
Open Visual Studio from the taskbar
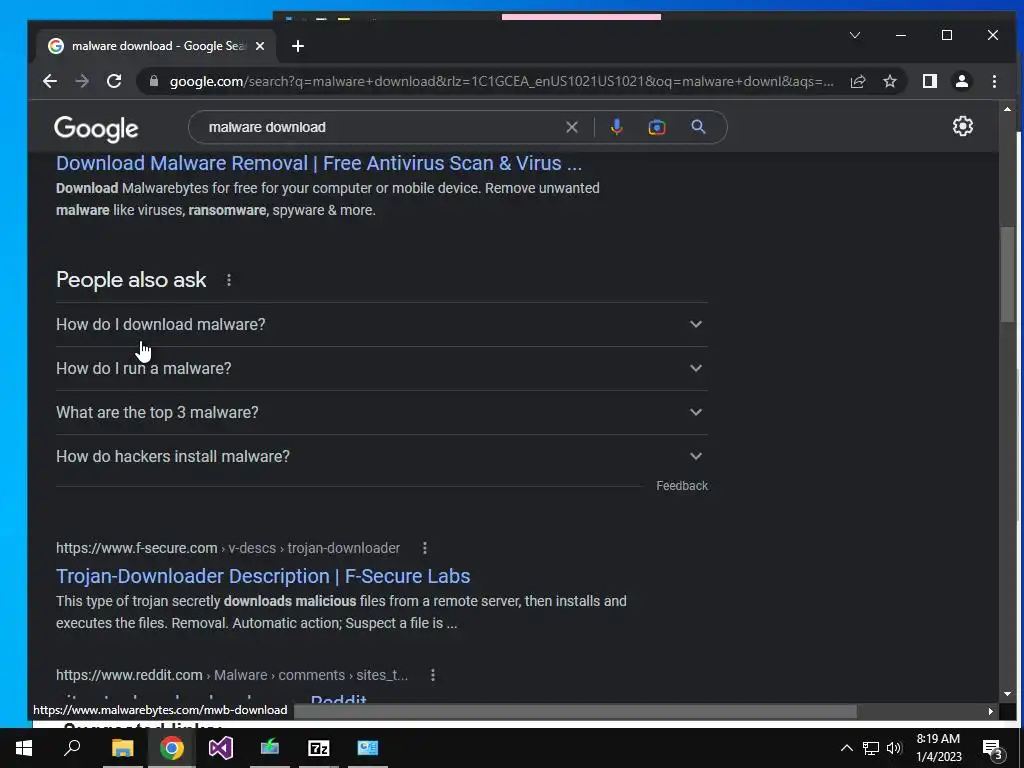pyautogui.click(x=221, y=748)
